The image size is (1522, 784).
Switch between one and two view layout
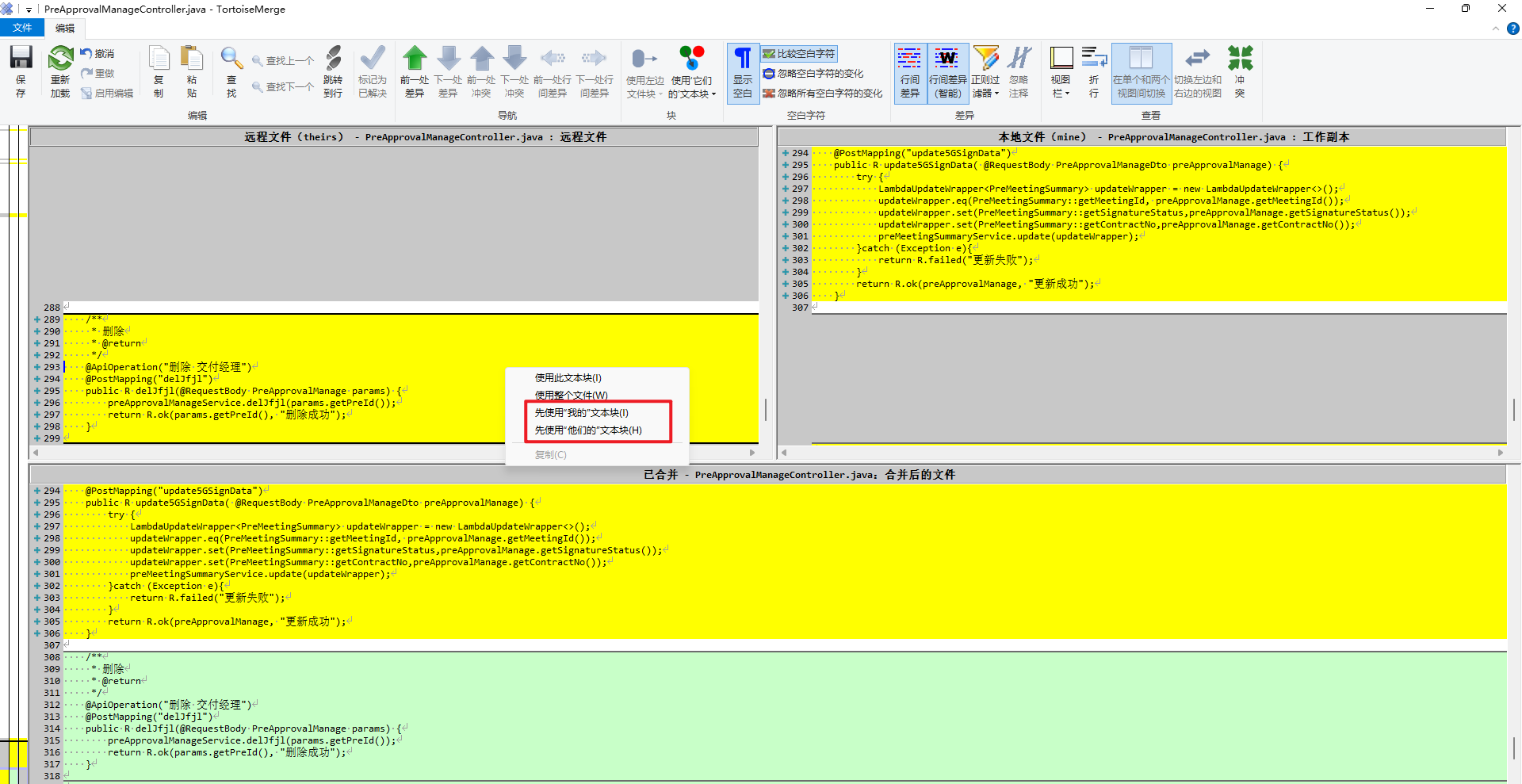click(1141, 71)
